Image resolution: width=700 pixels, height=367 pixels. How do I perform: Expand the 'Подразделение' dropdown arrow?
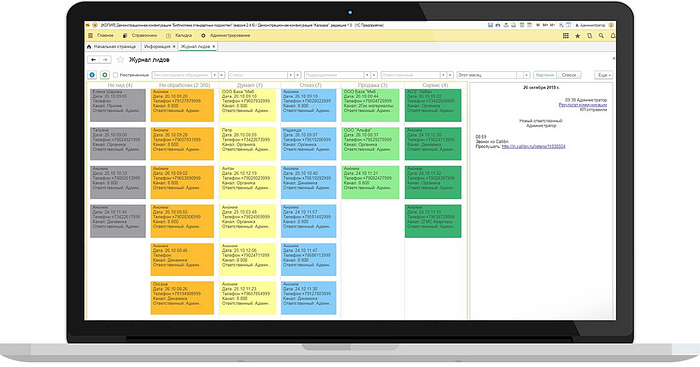pos(367,75)
